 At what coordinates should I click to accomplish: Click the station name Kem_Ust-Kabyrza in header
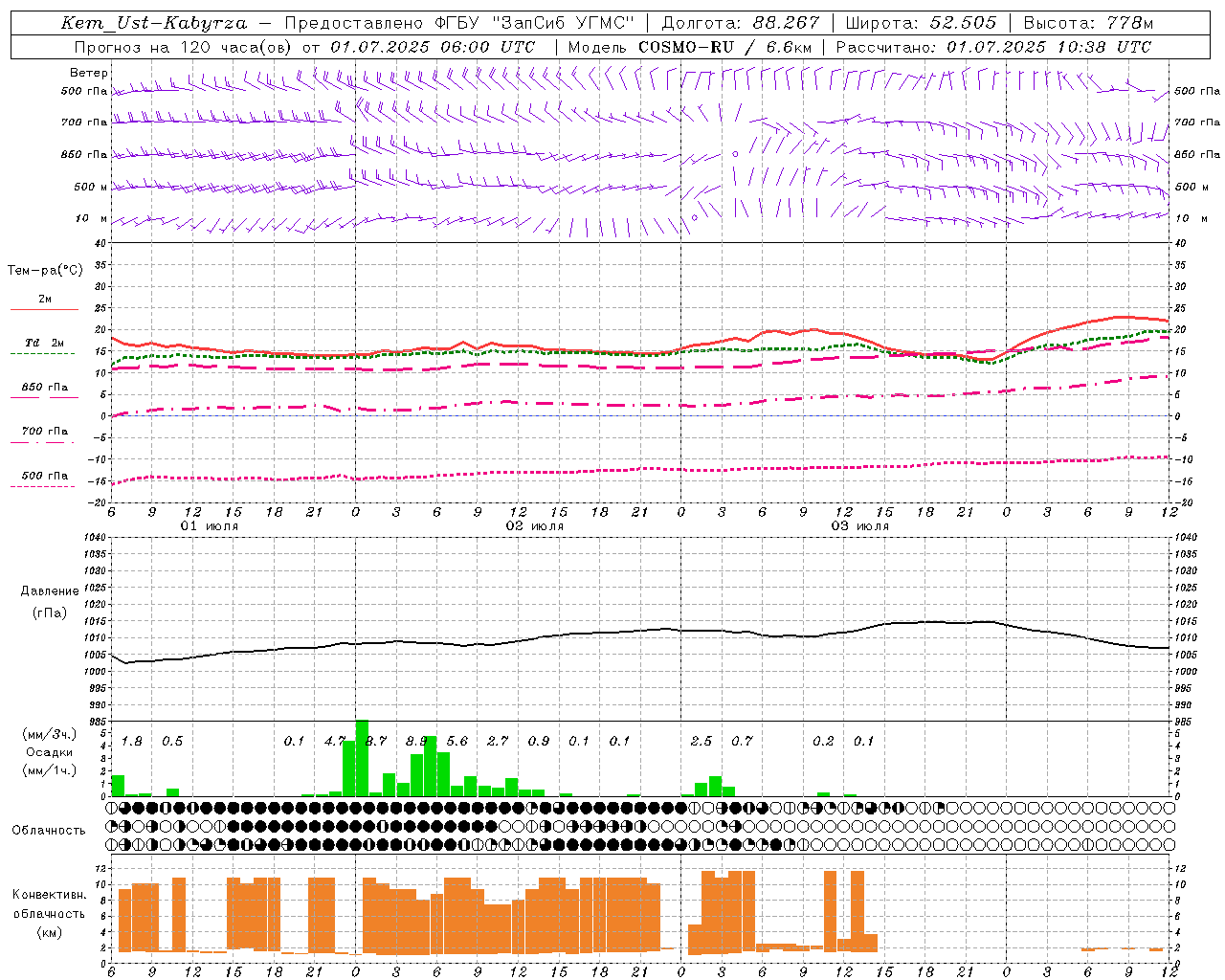click(x=154, y=23)
